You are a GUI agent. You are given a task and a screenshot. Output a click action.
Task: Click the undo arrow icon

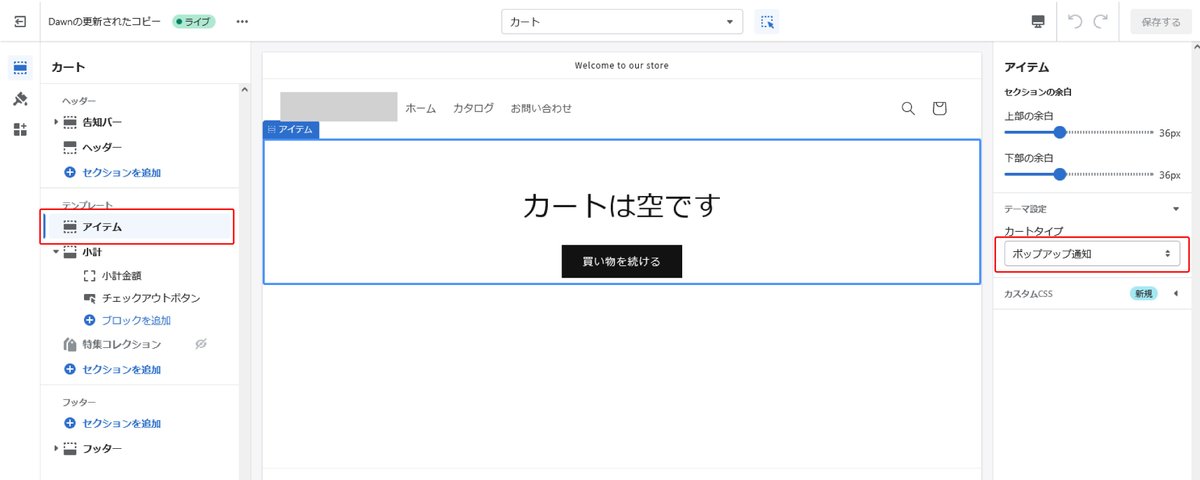click(1076, 21)
